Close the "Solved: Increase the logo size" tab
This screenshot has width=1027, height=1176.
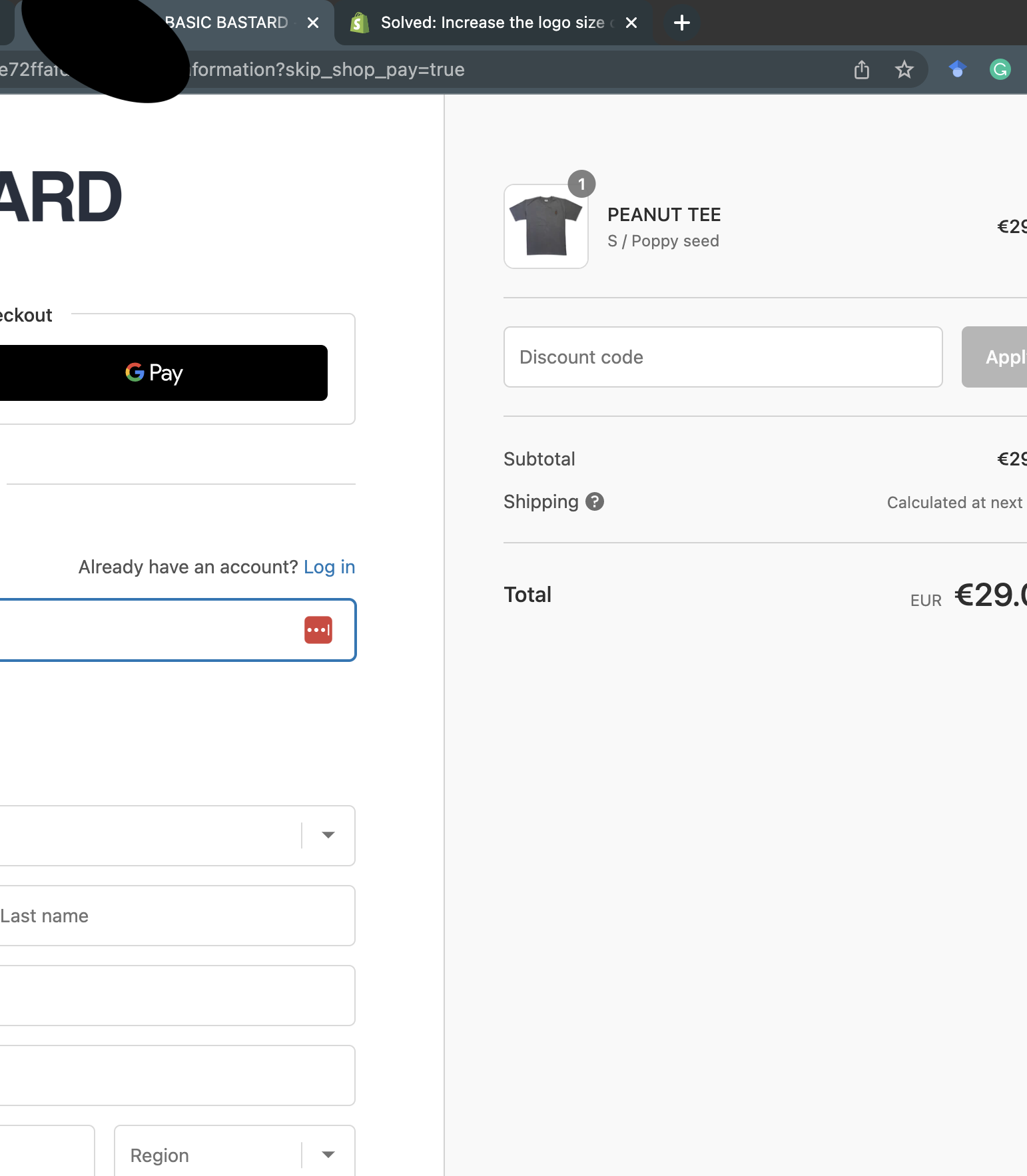[631, 23]
